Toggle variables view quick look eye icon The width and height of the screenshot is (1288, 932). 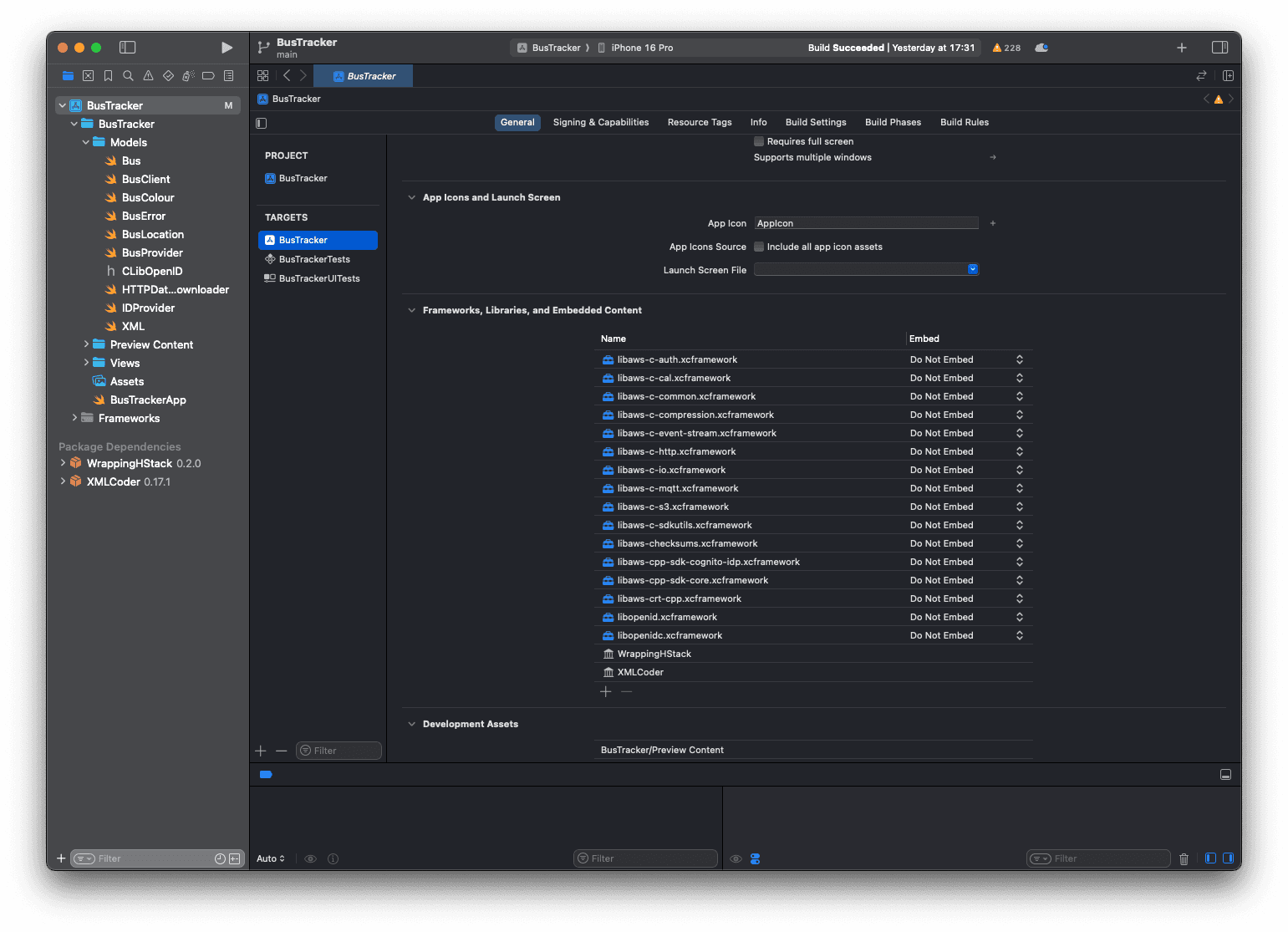tap(310, 858)
